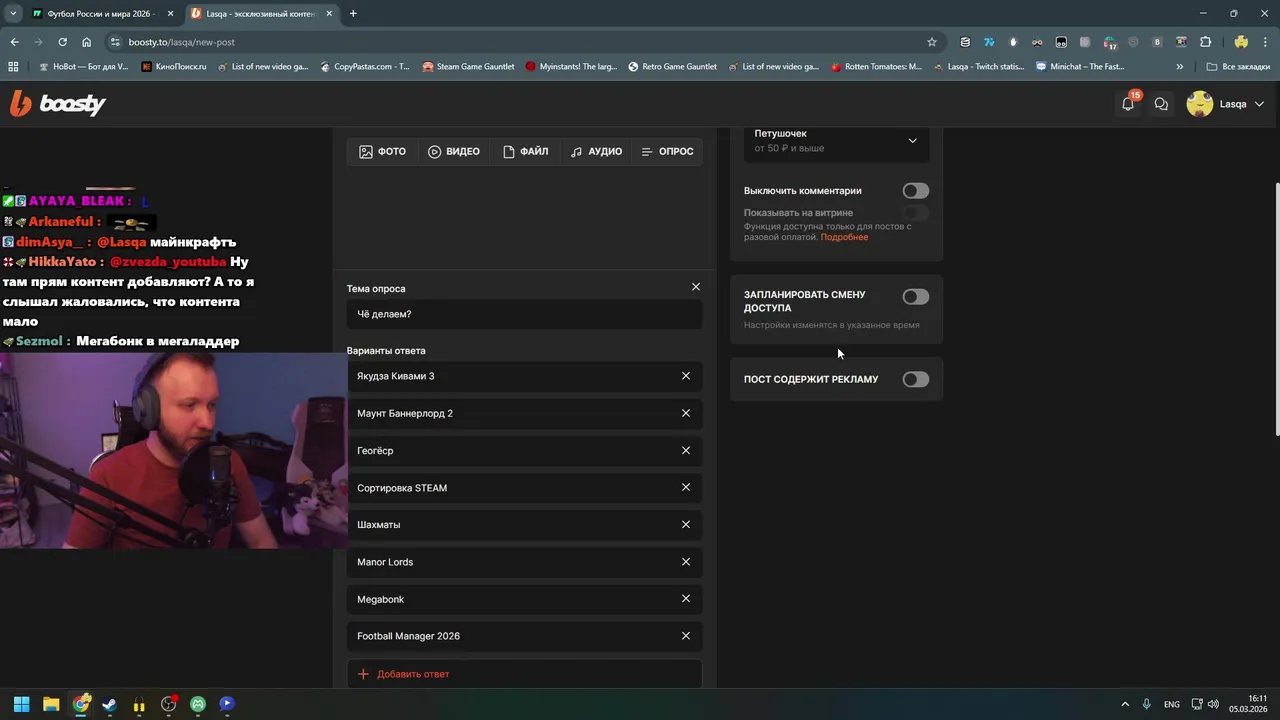Click Добавить ответ to add answer
1280x720 pixels.
tap(524, 674)
